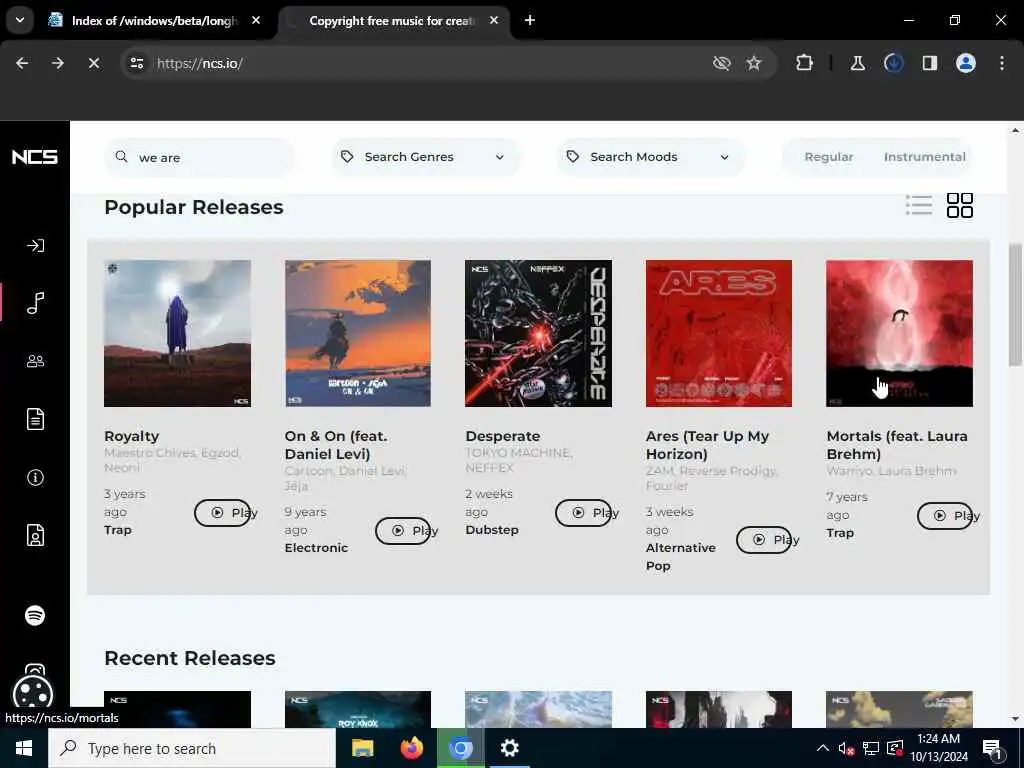Select the music note icon in the sidebar

coord(35,303)
